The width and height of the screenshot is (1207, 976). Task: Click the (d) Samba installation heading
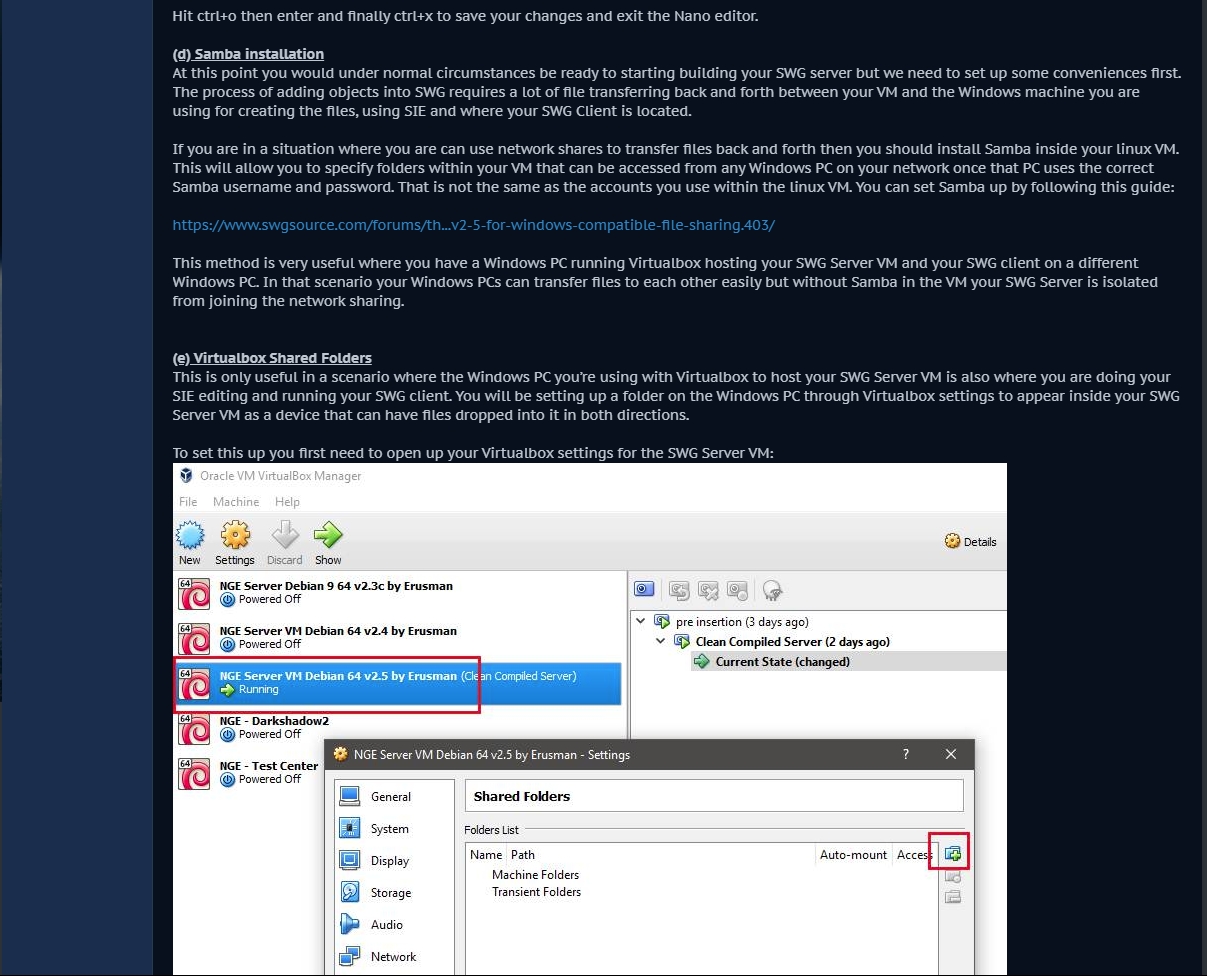point(248,54)
